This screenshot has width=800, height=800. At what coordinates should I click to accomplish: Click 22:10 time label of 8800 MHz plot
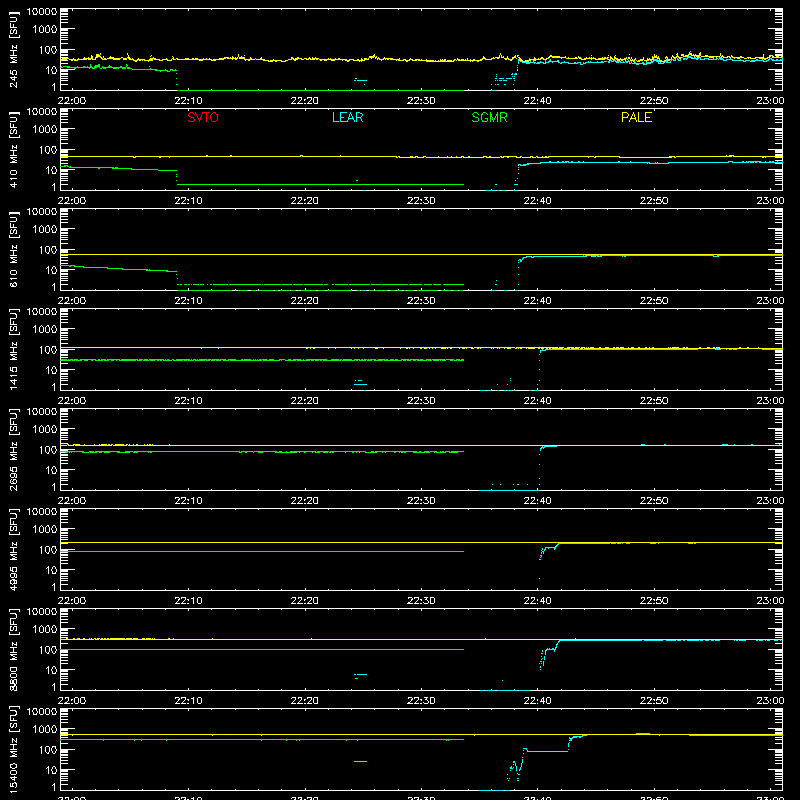(188, 701)
